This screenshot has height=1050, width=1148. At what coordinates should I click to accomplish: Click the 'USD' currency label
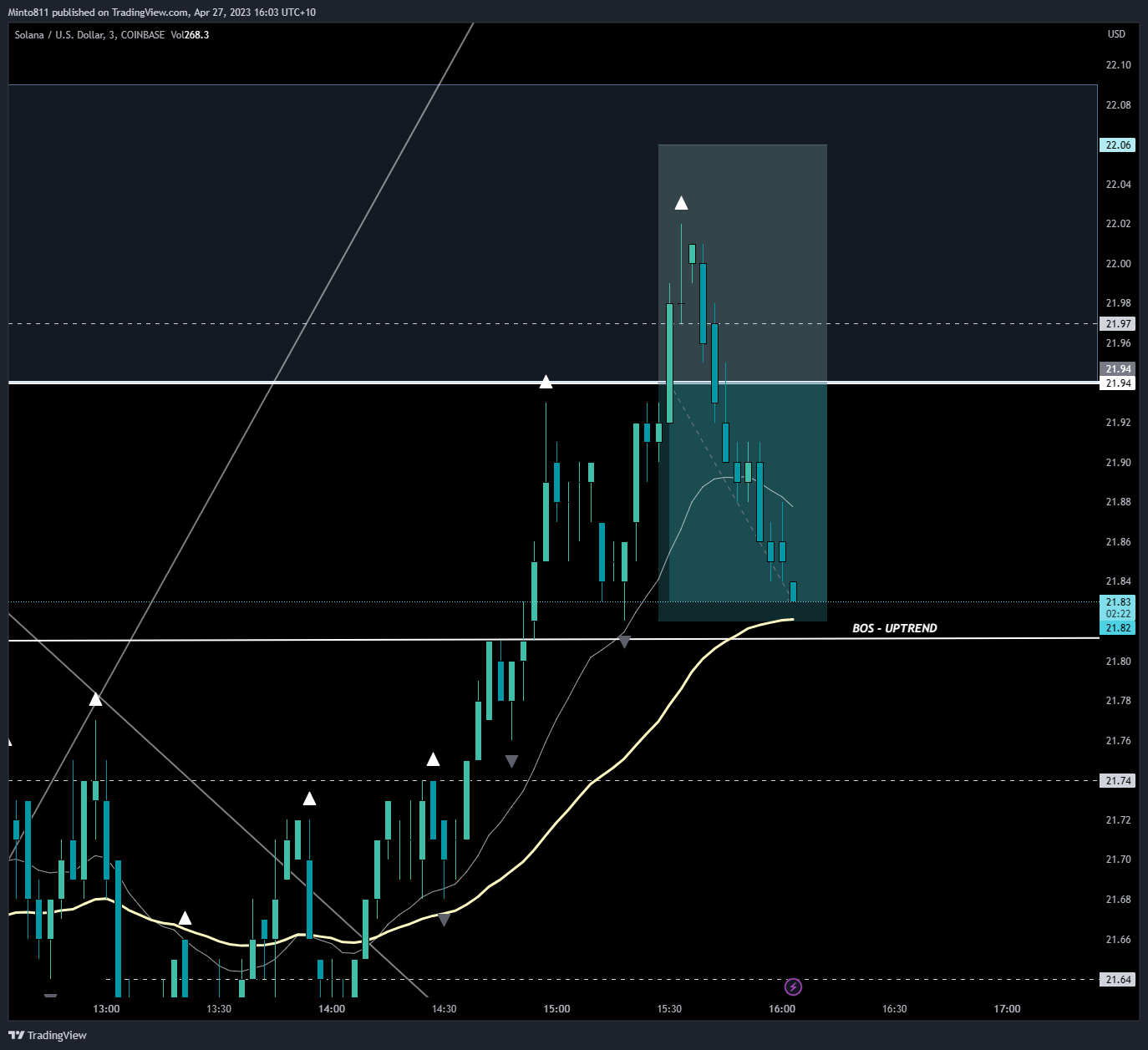coord(1116,34)
